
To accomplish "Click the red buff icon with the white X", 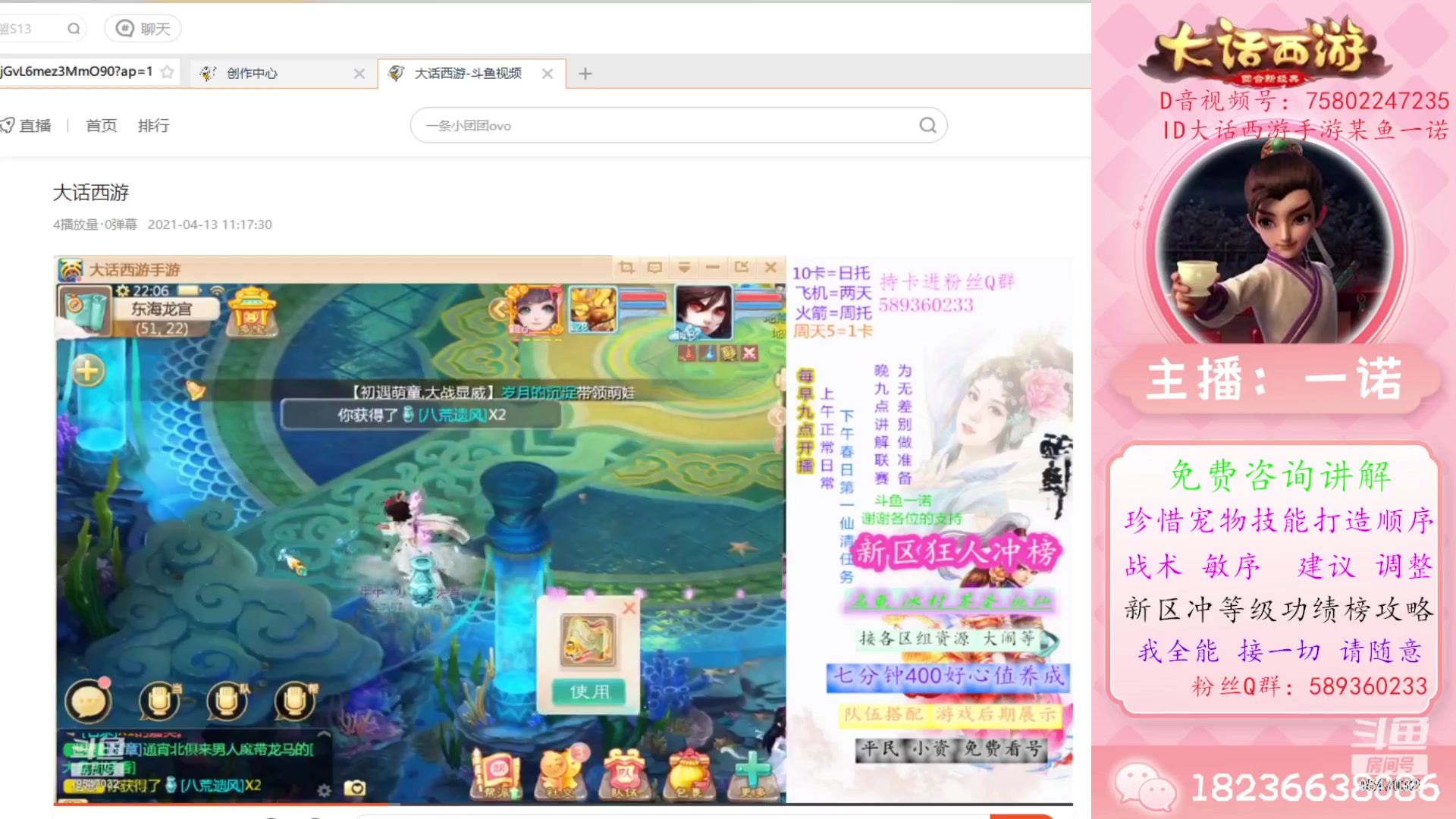I will [x=749, y=353].
